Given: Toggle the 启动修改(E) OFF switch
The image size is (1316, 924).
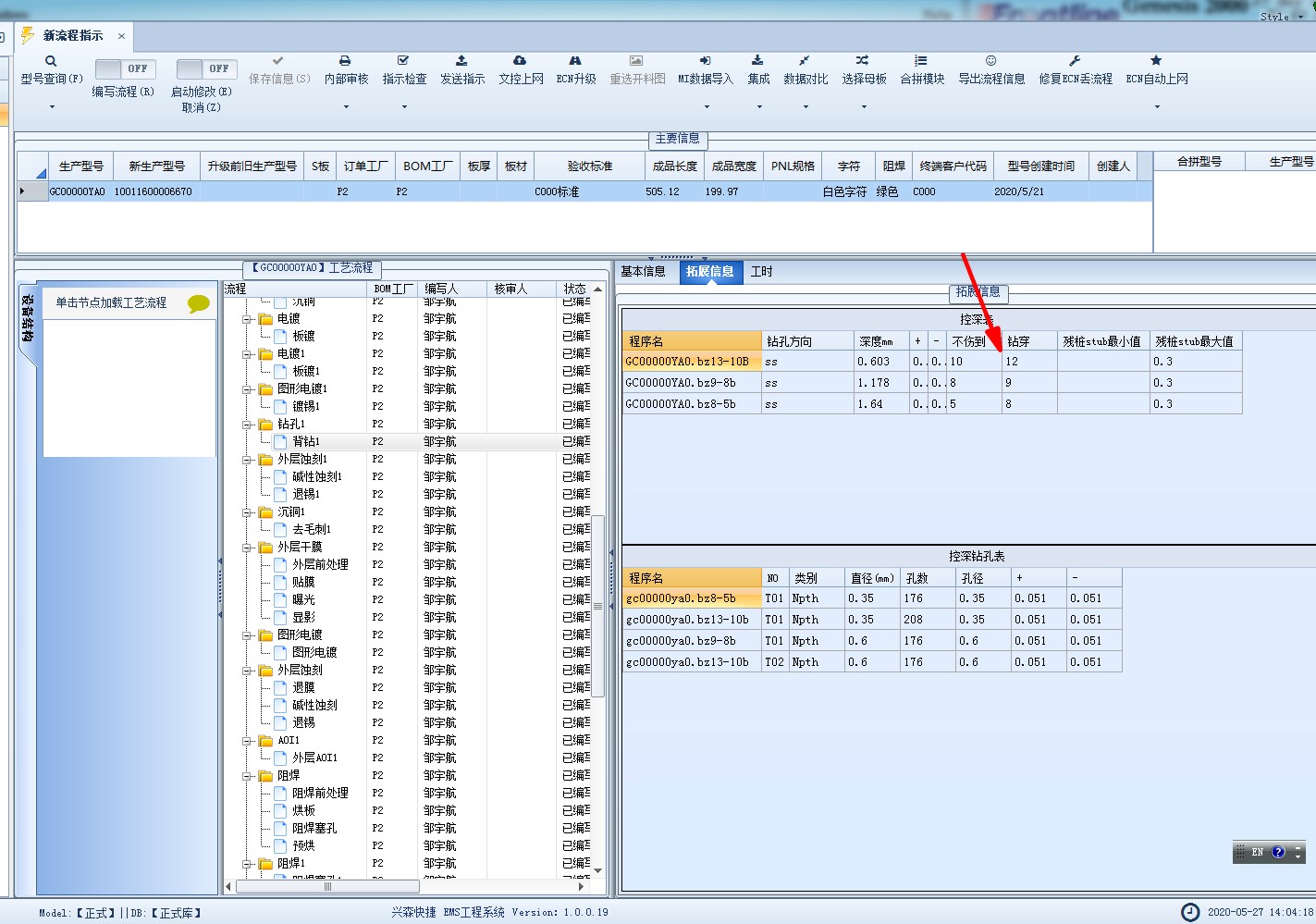Looking at the screenshot, I should pos(207,68).
